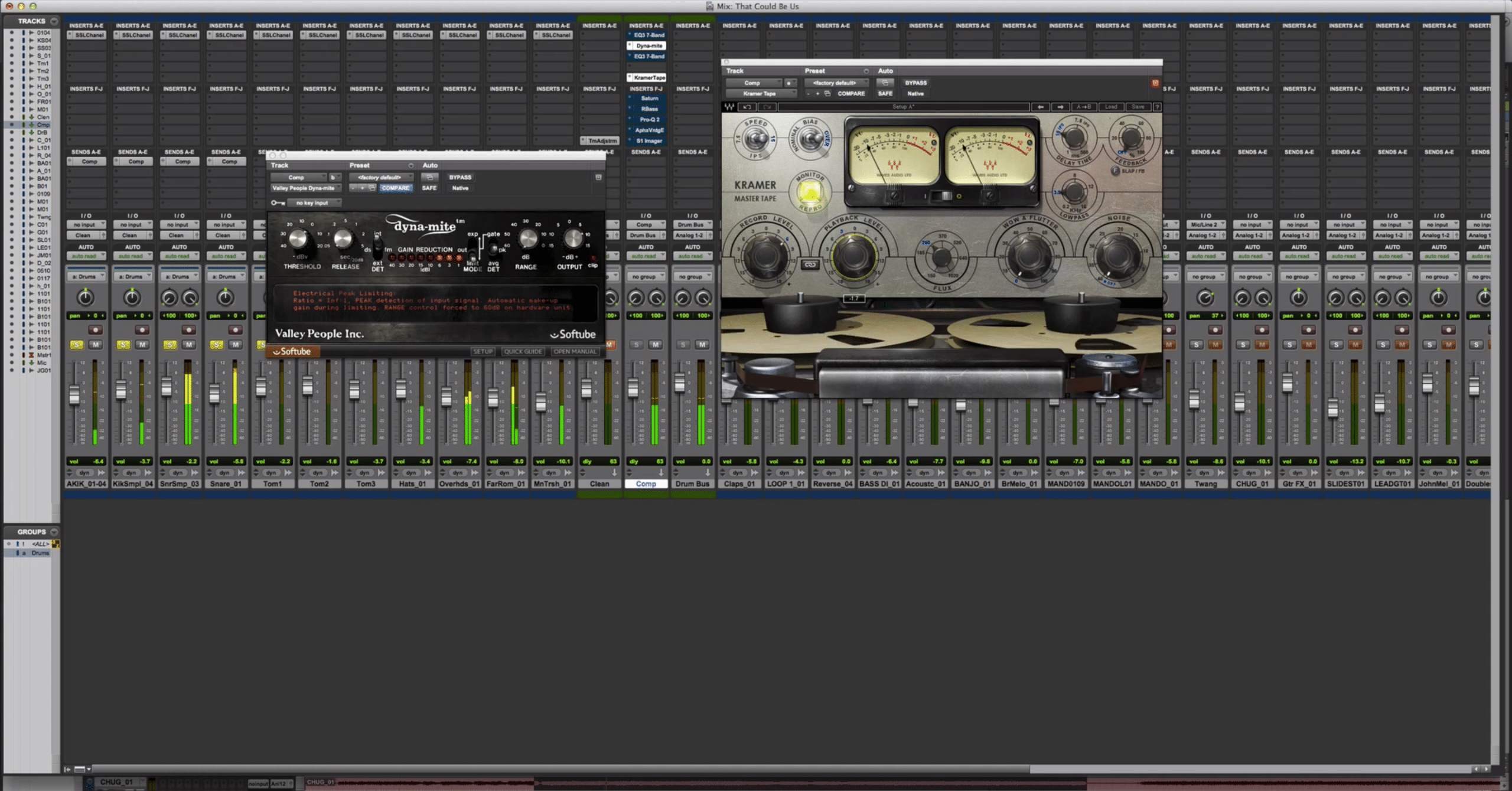
Task: Click the link icon between Record and Playback Level
Action: coord(810,264)
